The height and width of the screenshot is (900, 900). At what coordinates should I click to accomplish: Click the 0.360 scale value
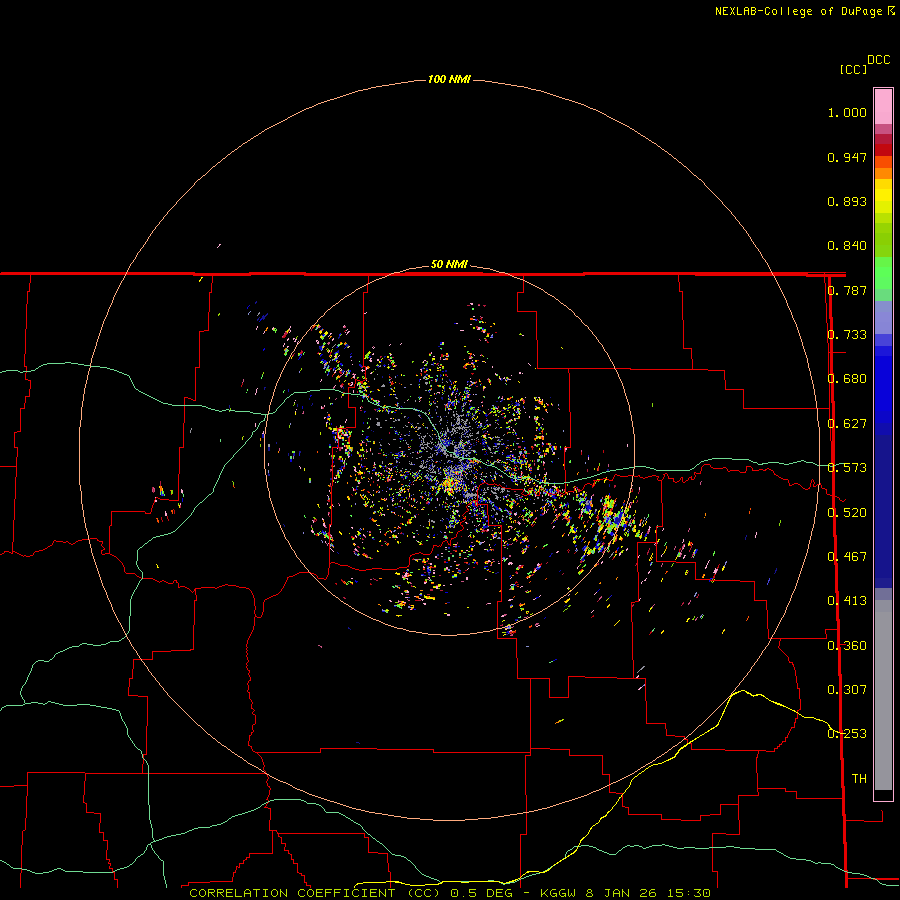(x=847, y=646)
